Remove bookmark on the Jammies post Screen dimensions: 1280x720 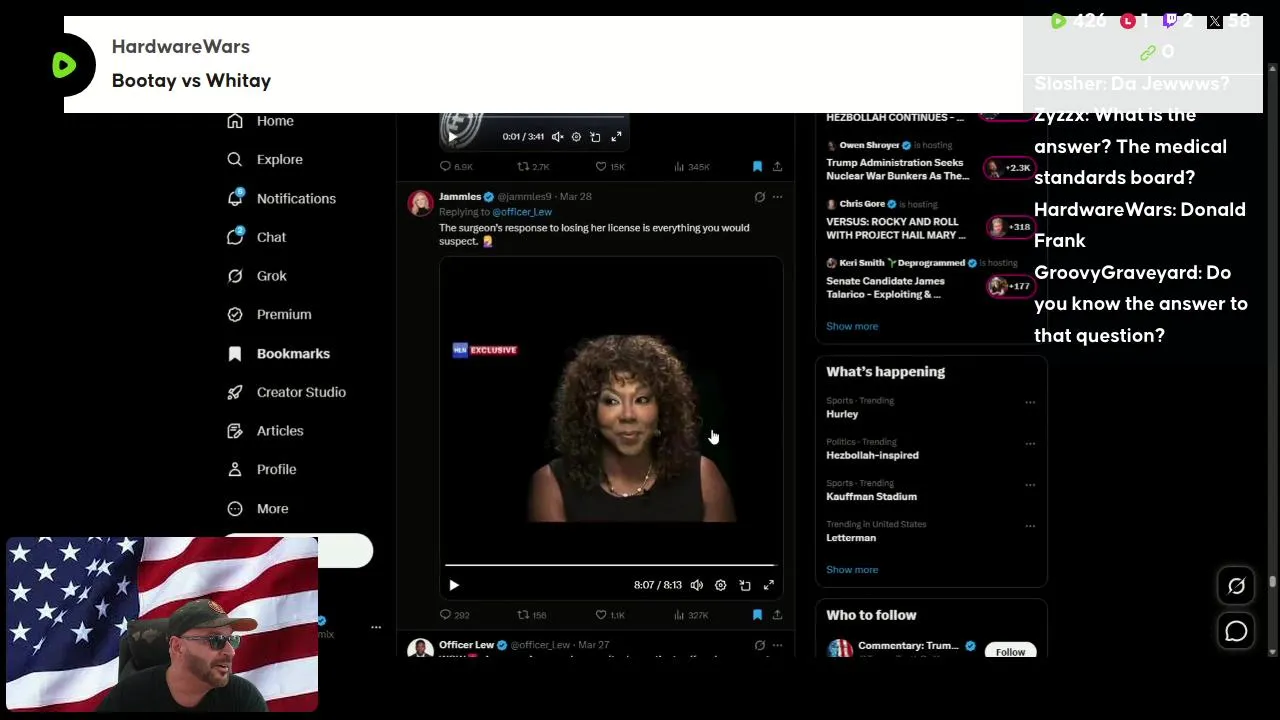click(757, 615)
